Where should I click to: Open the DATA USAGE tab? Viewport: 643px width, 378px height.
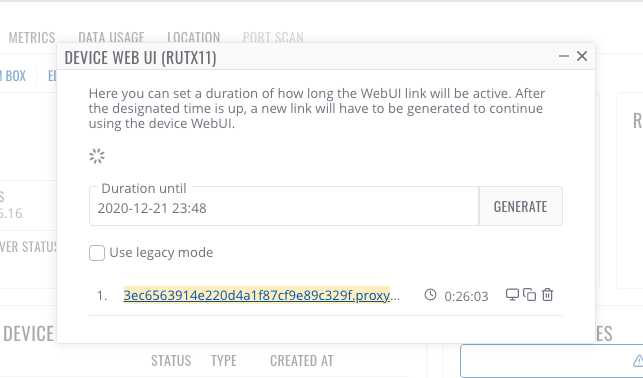111,37
